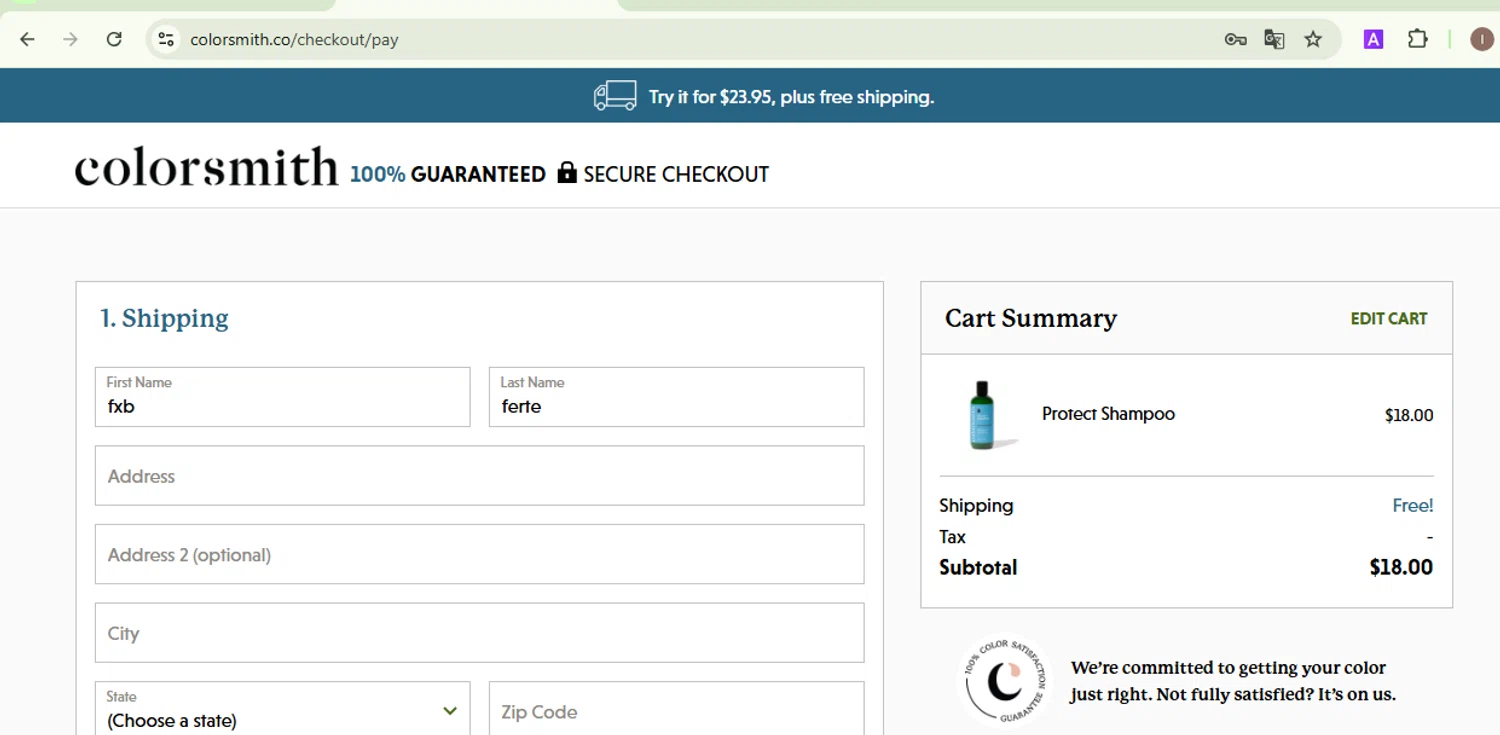Viewport: 1500px width, 735px height.
Task: Click the '100% GUARANTEED' text
Action: tap(448, 174)
